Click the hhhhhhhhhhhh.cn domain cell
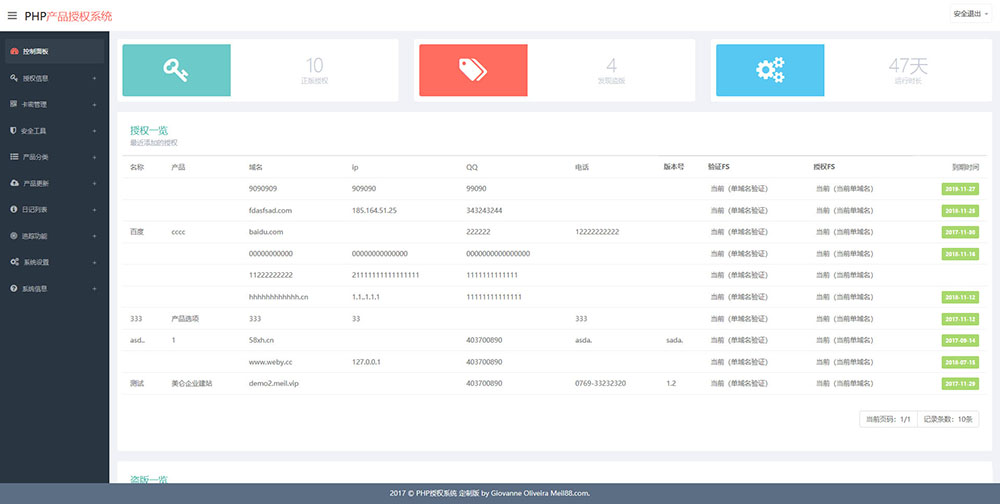The height and width of the screenshot is (504, 1000). pos(279,297)
